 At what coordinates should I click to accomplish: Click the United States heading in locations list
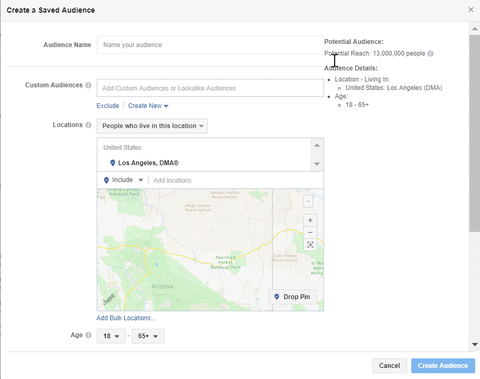122,148
